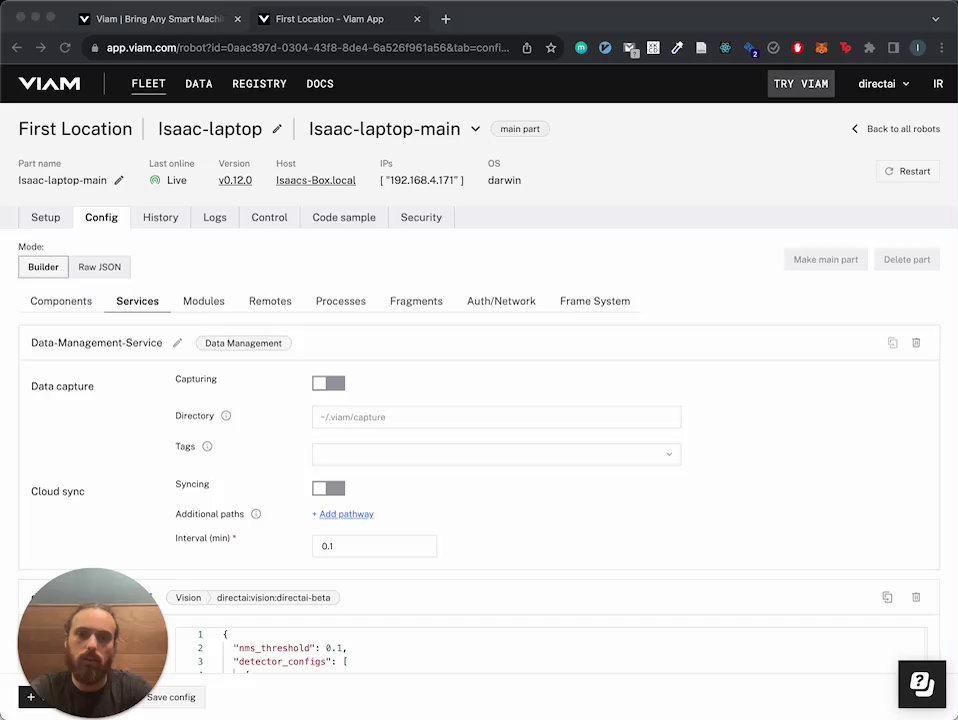The height and width of the screenshot is (720, 958).
Task: Open FLEET in top navigation
Action: click(148, 84)
